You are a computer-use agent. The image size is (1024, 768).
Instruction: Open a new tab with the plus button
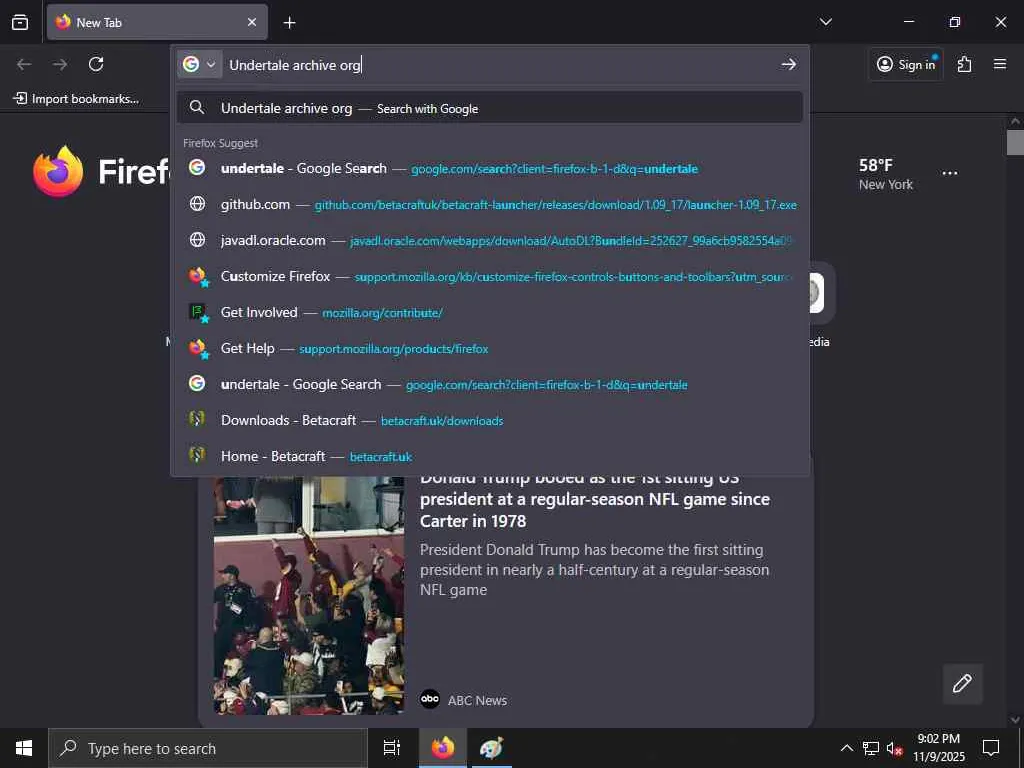pos(289,23)
